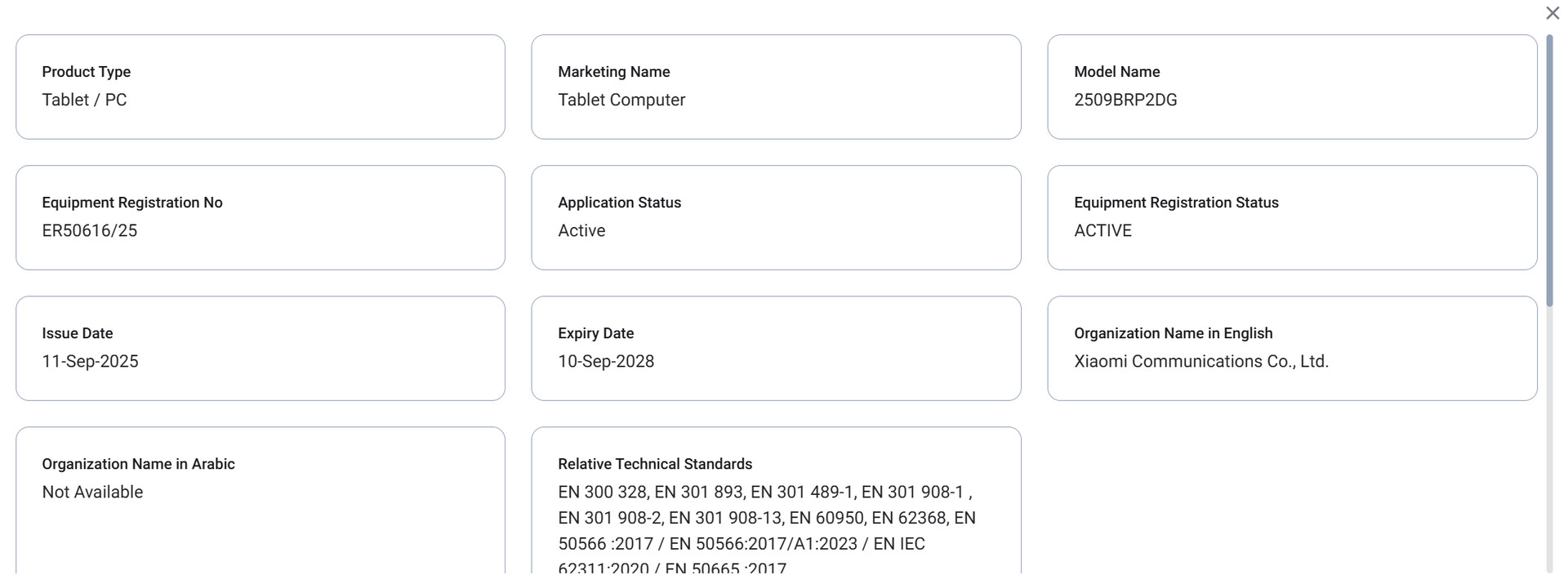The image size is (1568, 584).
Task: Click the Equipment Registration Status ACTIVE value
Action: click(1102, 230)
